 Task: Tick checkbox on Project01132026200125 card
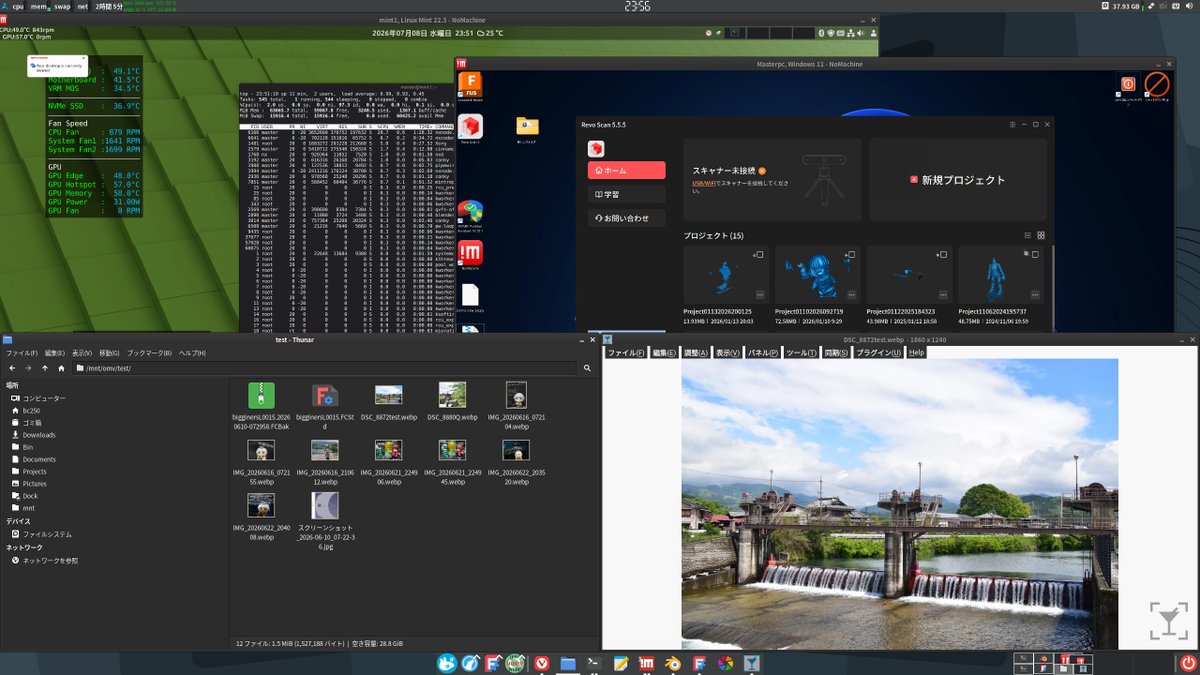tap(759, 254)
